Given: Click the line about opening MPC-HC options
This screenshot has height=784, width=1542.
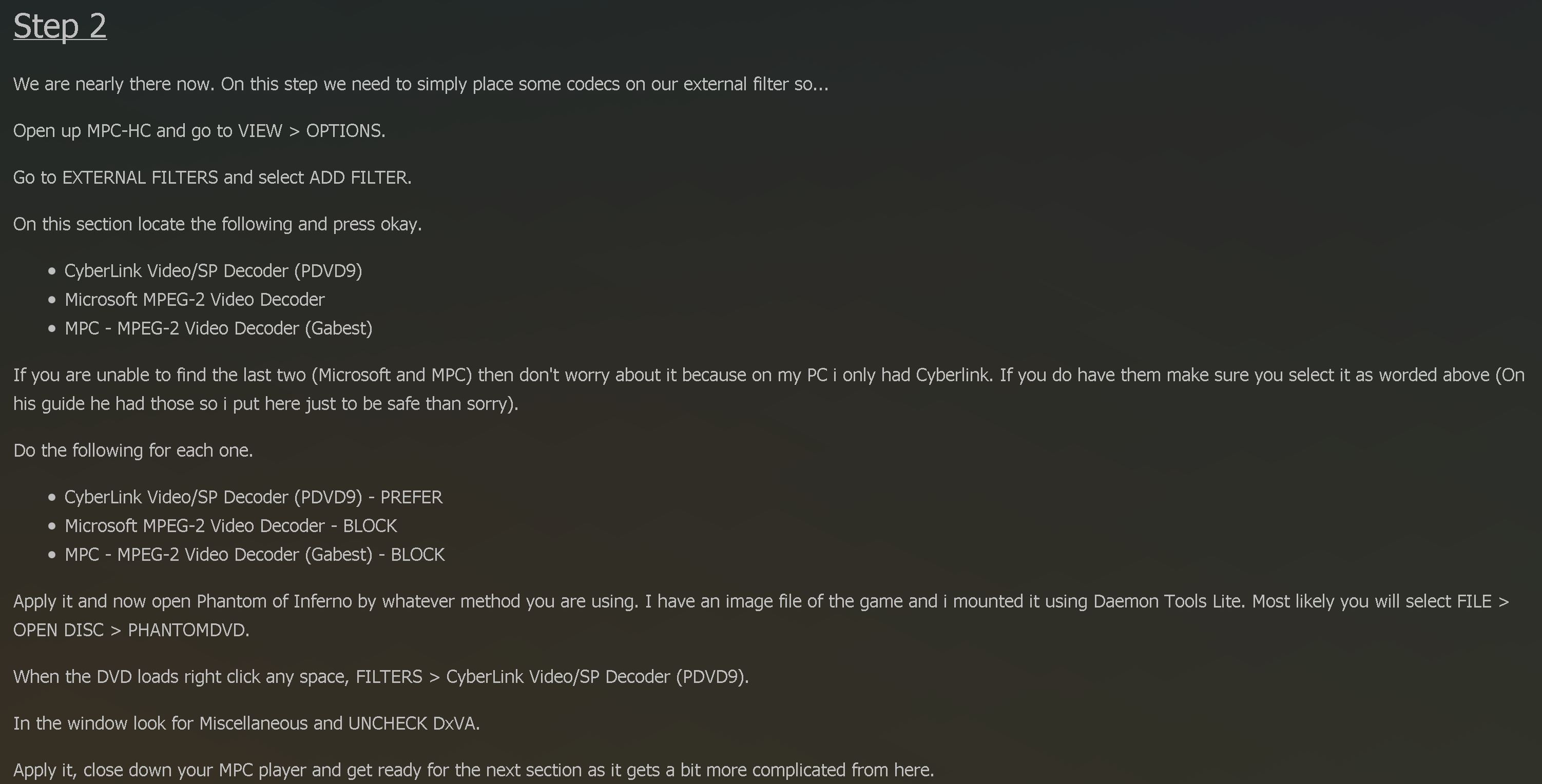Looking at the screenshot, I should pos(199,130).
